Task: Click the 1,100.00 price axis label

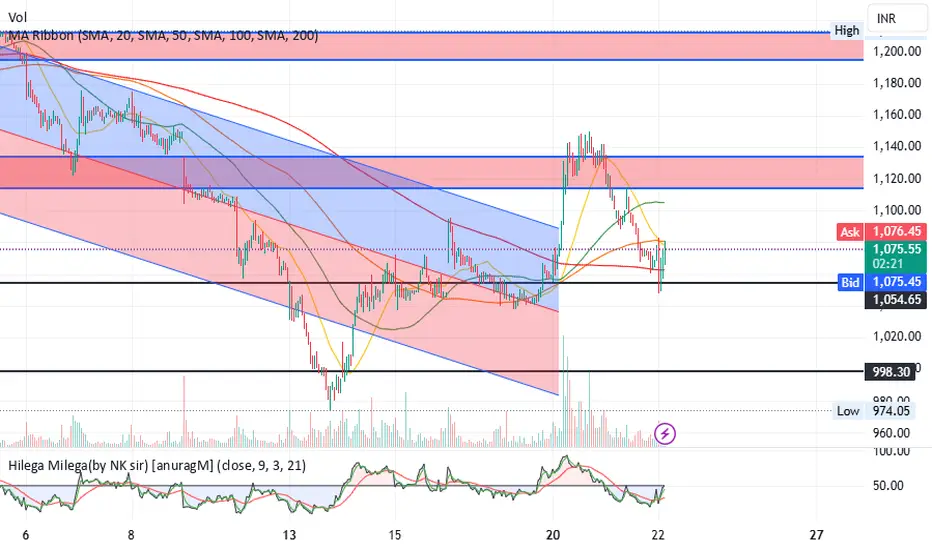Action: point(896,210)
